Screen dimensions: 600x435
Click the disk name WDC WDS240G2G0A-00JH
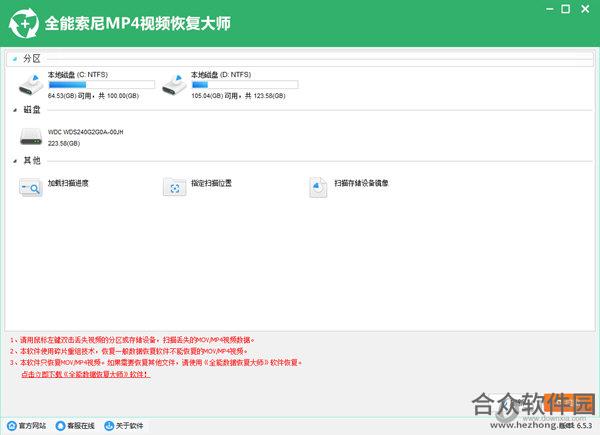tap(86, 132)
